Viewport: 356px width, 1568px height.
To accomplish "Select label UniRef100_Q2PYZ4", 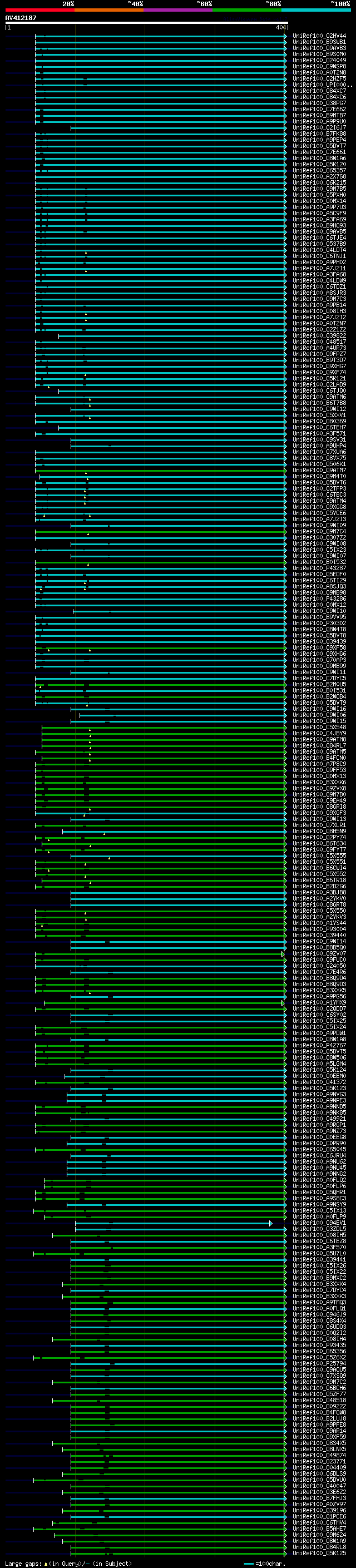I will tap(319, 837).
